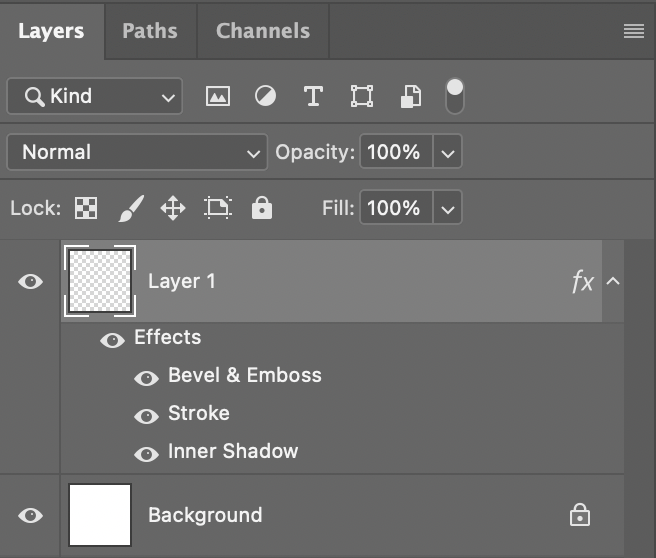The image size is (656, 558).
Task: Click the Layer 1 name
Action: pos(182,281)
